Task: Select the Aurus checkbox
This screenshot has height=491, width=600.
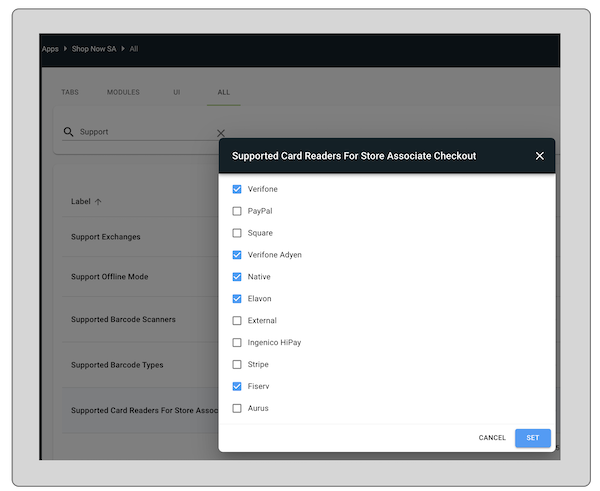Action: [x=237, y=408]
